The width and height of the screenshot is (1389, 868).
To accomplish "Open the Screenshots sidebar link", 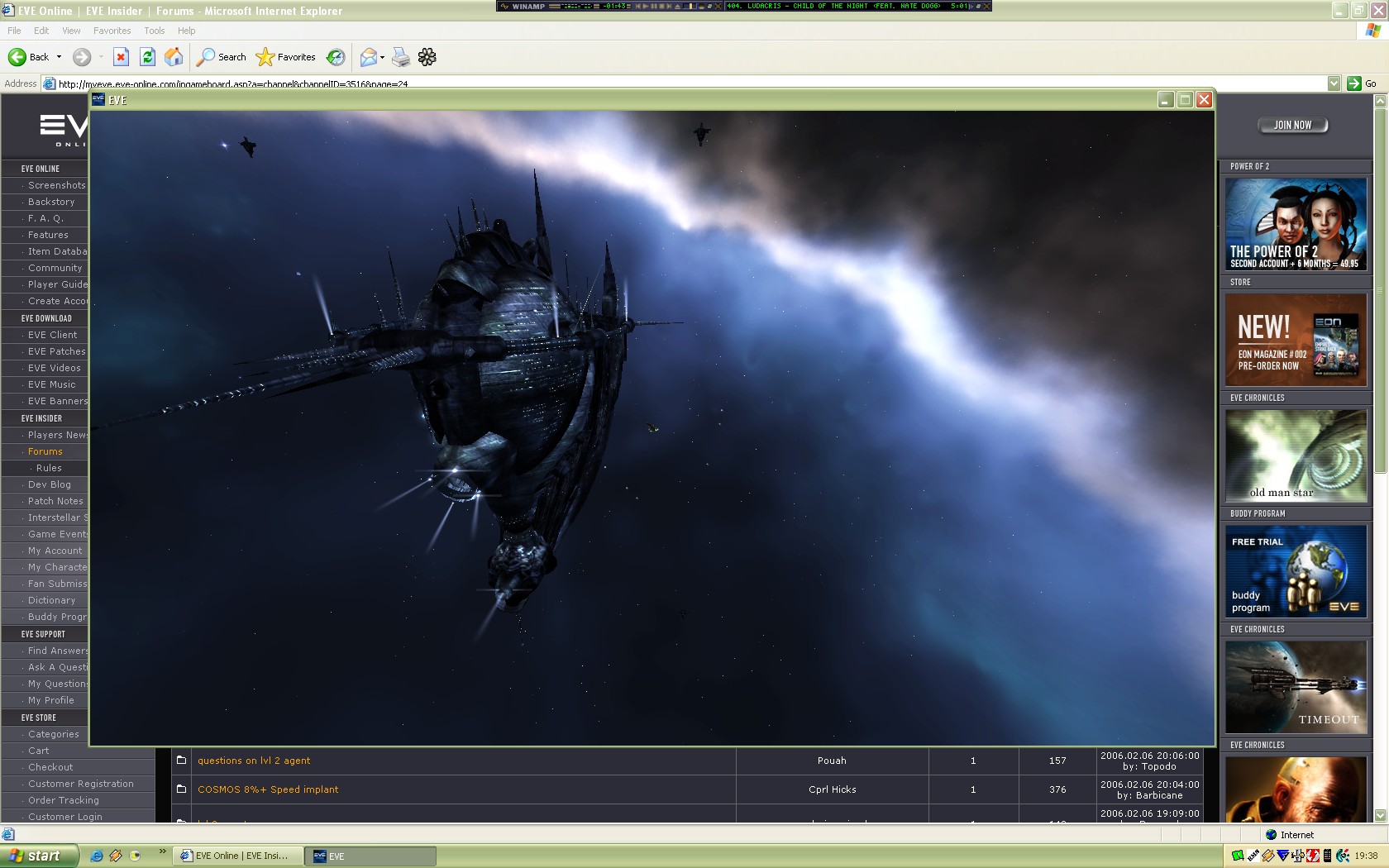I will pos(56,185).
